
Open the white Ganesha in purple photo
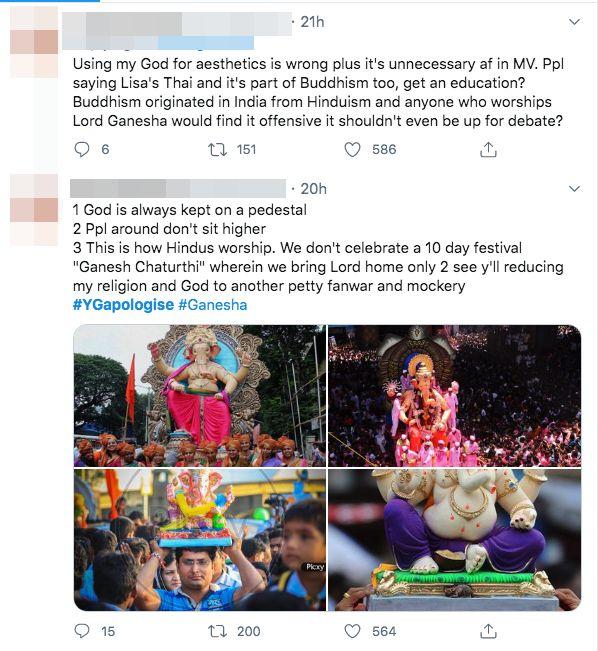pos(454,540)
